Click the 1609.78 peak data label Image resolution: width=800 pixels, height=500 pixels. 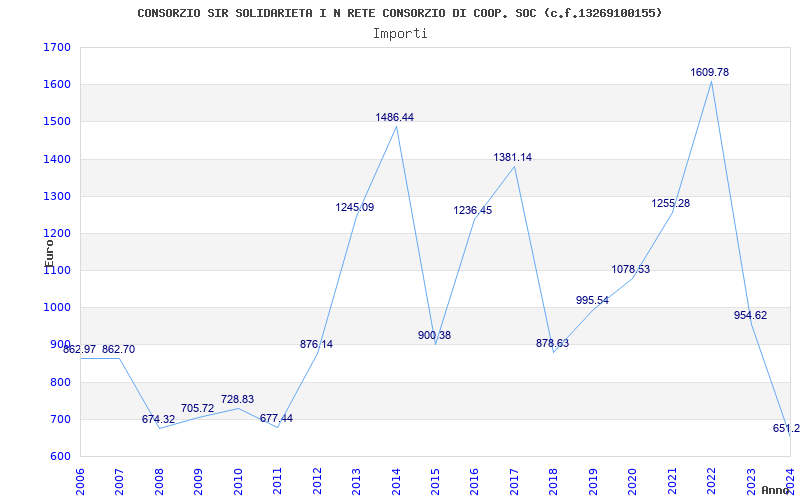pos(710,72)
